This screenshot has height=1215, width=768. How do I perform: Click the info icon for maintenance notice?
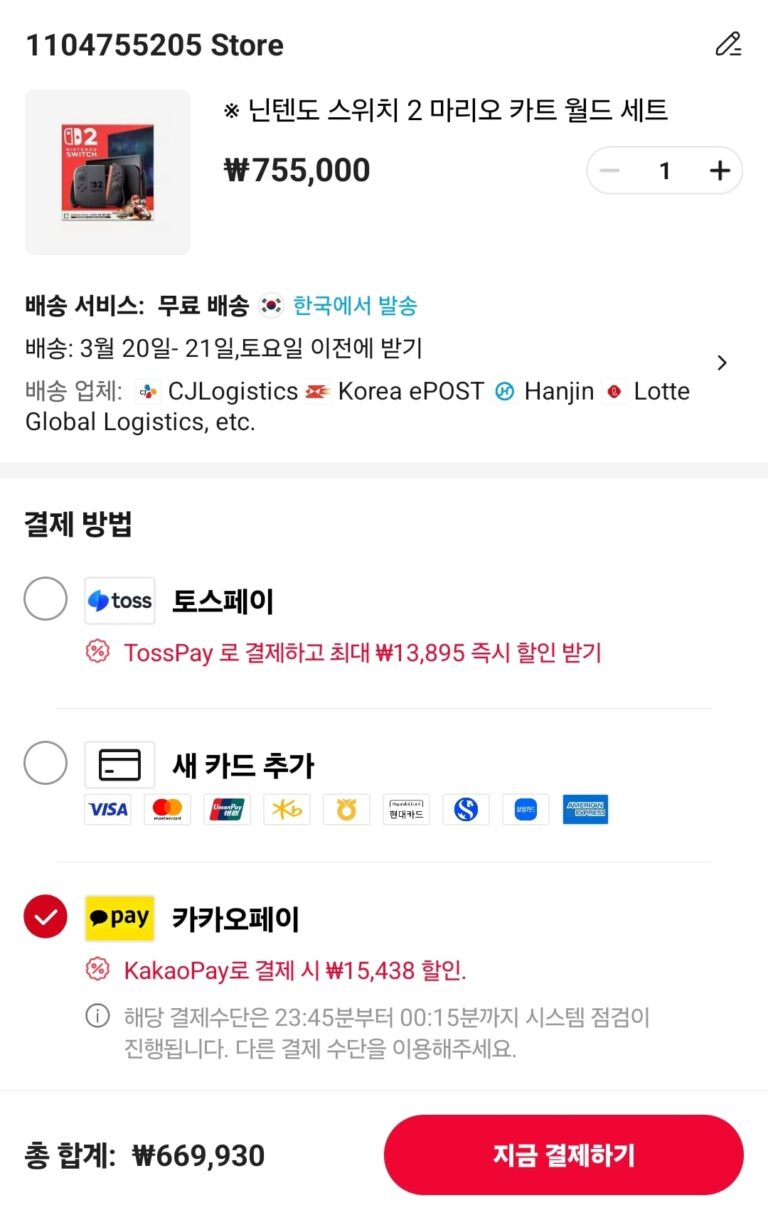[x=97, y=1018]
